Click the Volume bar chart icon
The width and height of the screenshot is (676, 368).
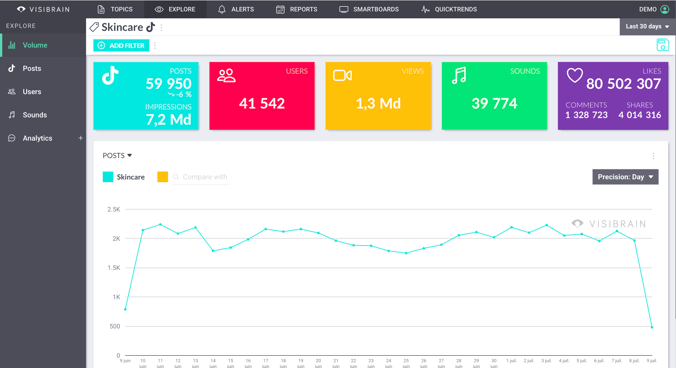[x=12, y=45]
